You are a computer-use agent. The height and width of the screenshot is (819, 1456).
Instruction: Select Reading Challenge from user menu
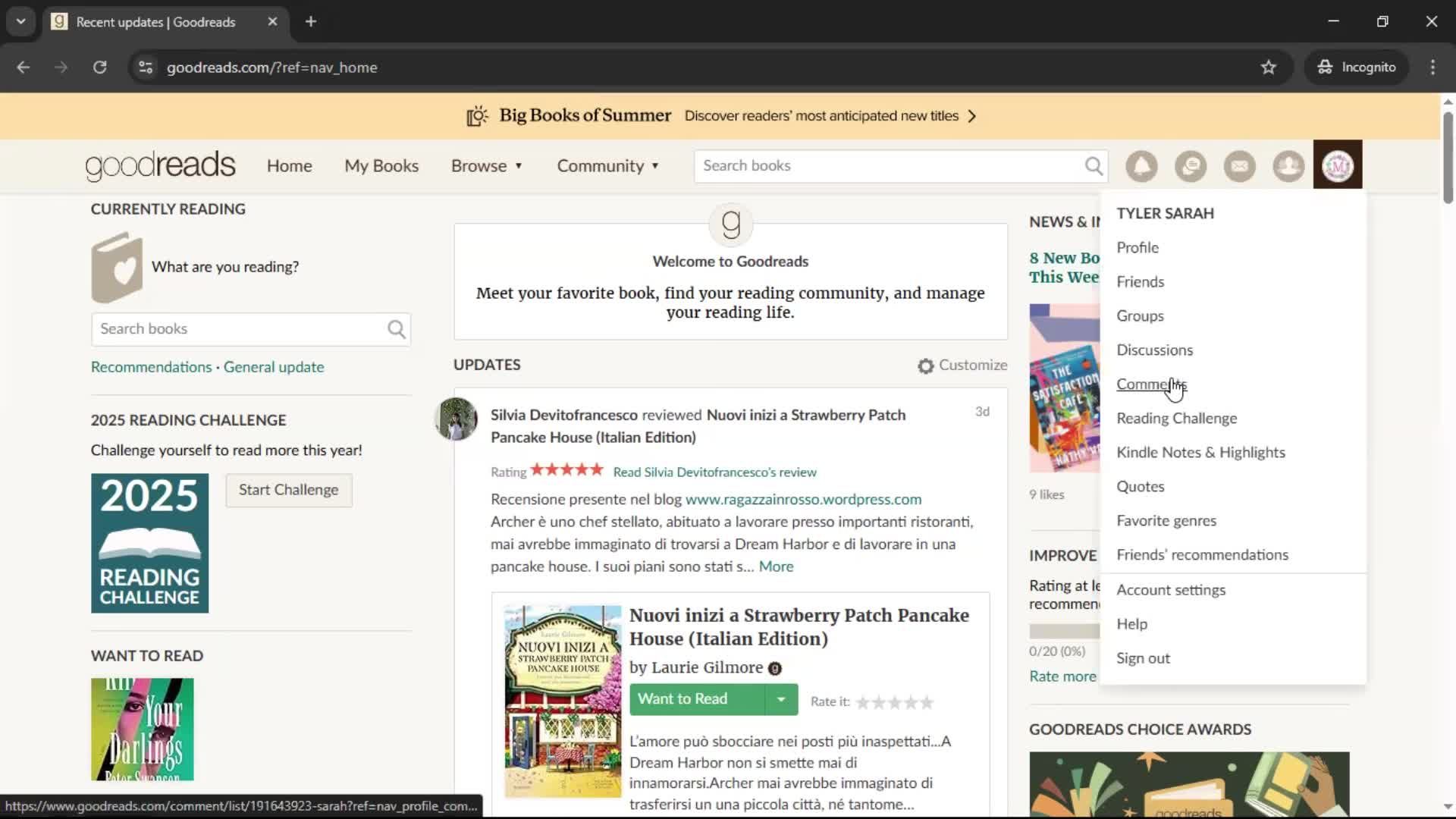(1176, 419)
